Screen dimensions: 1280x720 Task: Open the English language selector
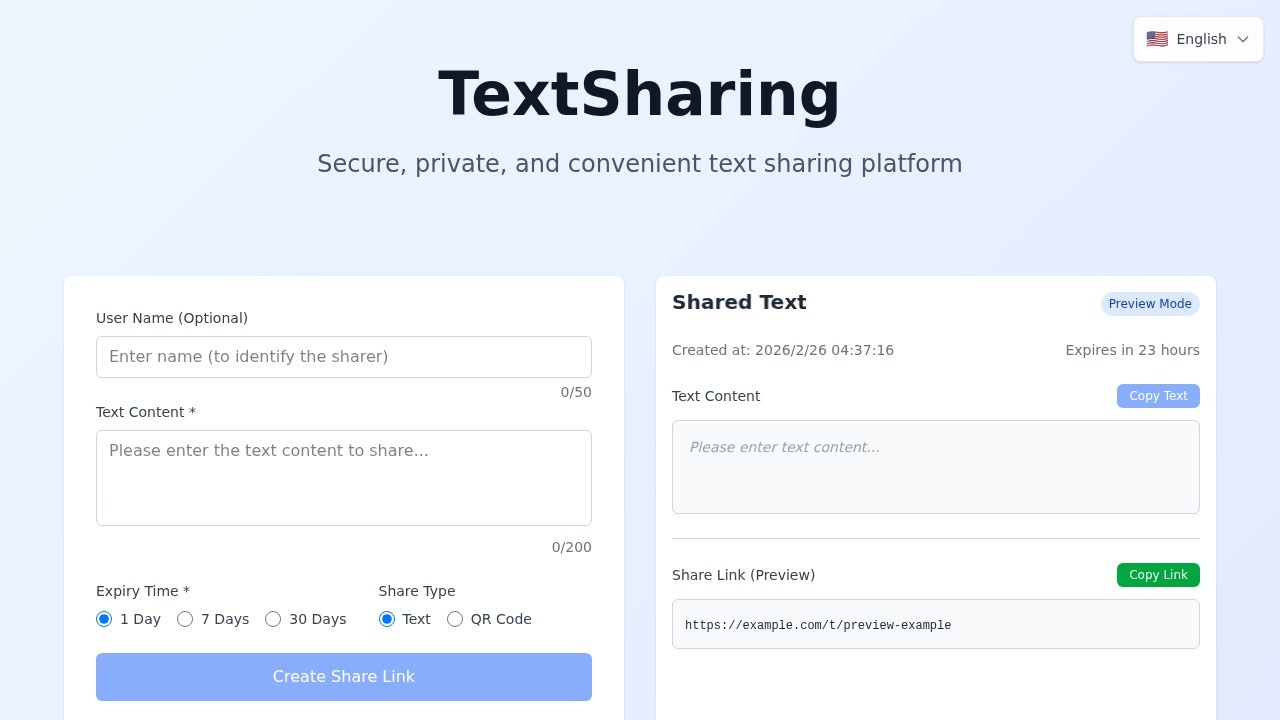coord(1197,39)
